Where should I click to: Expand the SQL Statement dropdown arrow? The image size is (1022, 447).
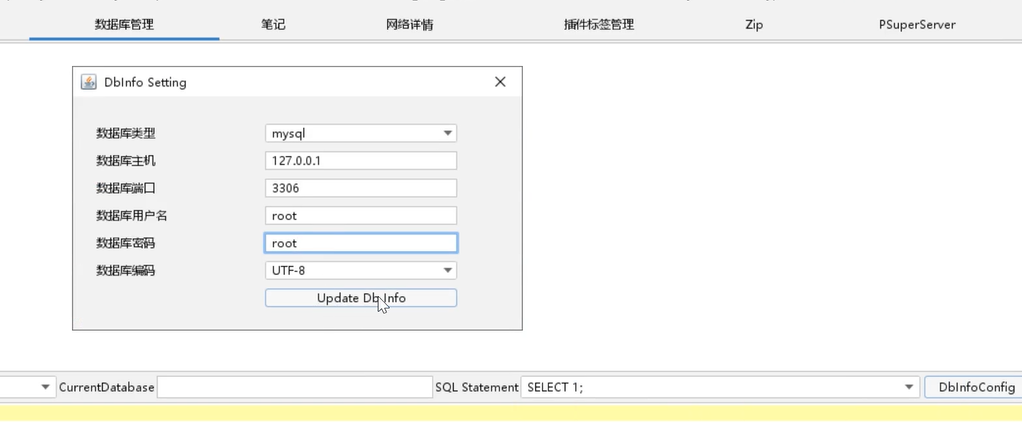coord(909,387)
